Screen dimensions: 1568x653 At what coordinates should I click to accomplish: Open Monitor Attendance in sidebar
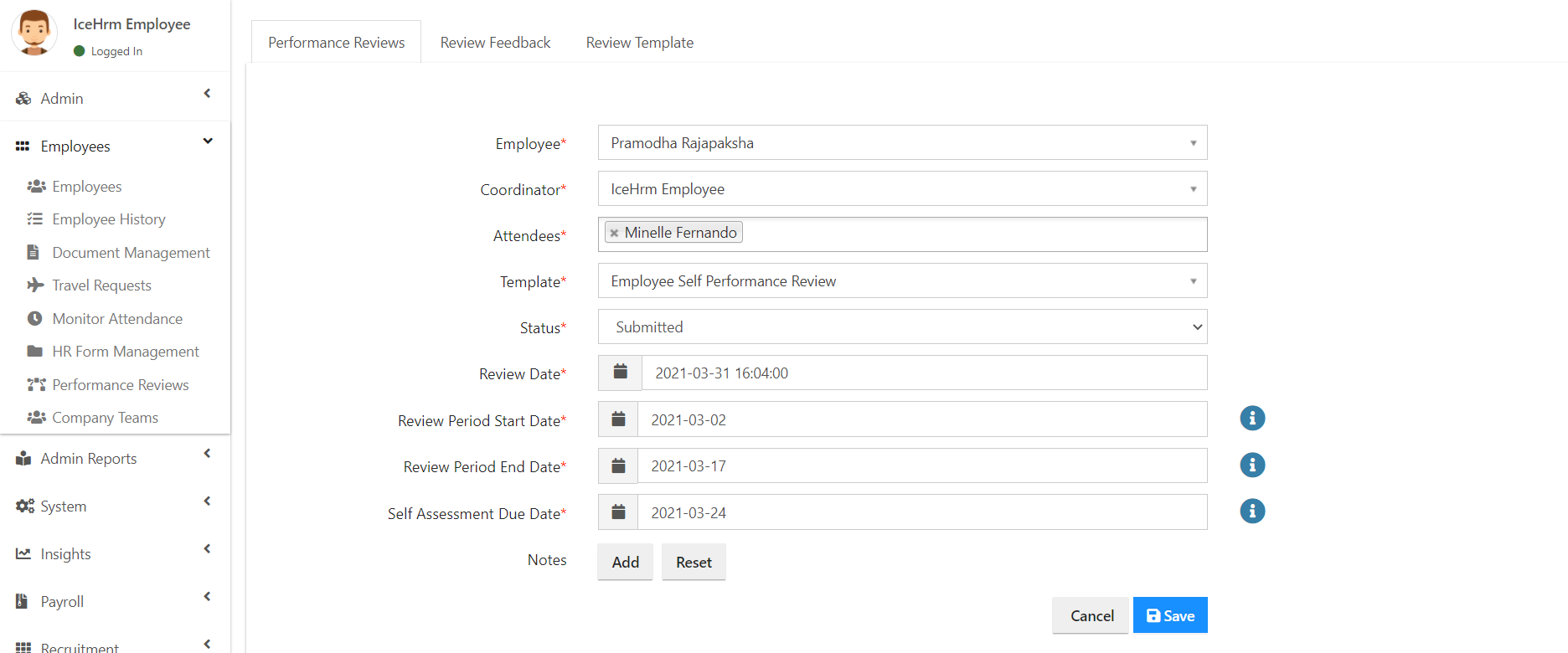click(117, 318)
